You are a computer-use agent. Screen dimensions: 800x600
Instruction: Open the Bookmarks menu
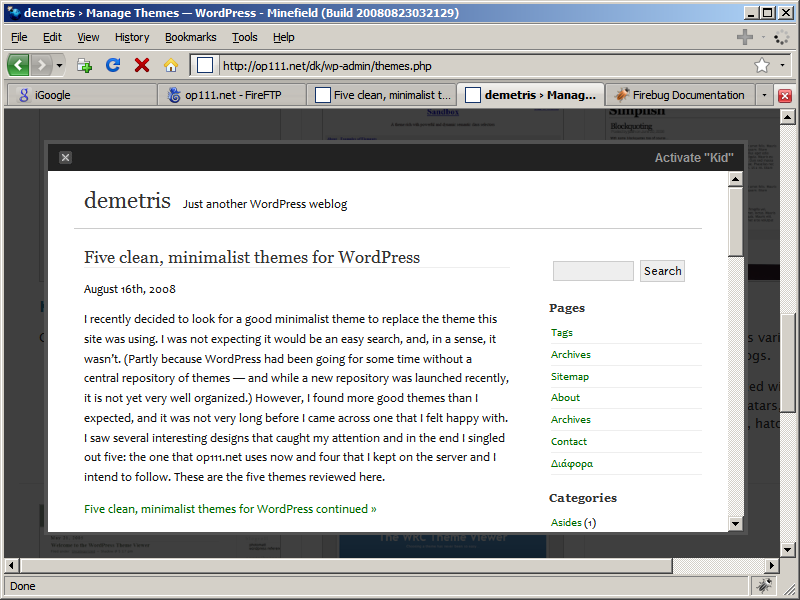[x=191, y=37]
